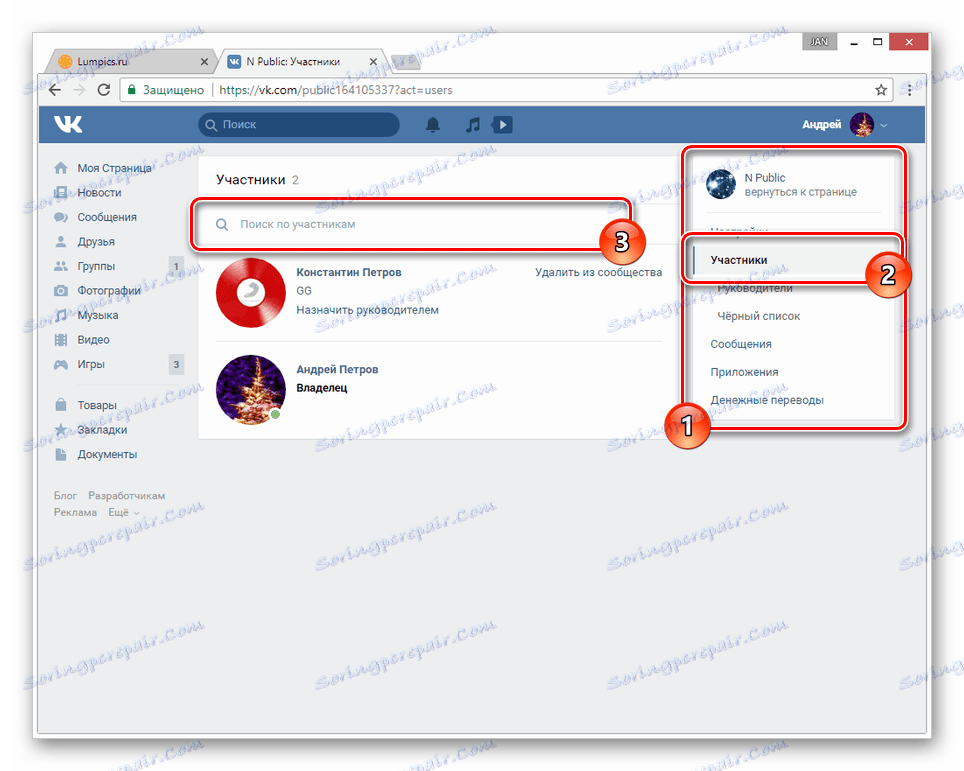This screenshot has width=964, height=771.
Task: Click the Сообщения chat bubble icon in left sidebar
Action: coord(61,217)
